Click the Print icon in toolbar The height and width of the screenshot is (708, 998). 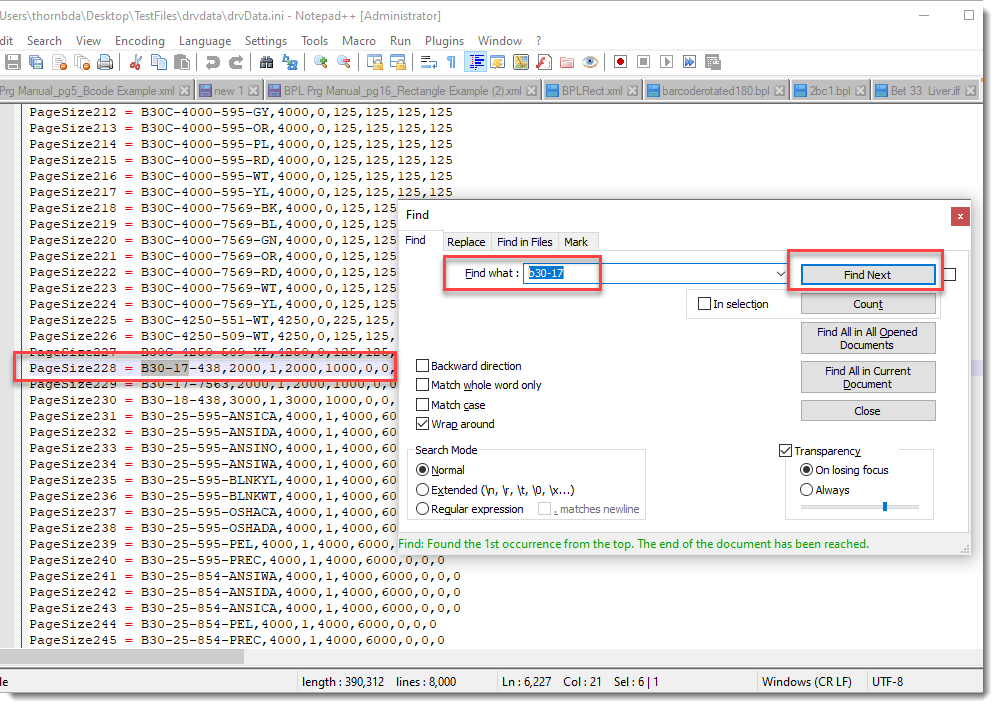(106, 62)
